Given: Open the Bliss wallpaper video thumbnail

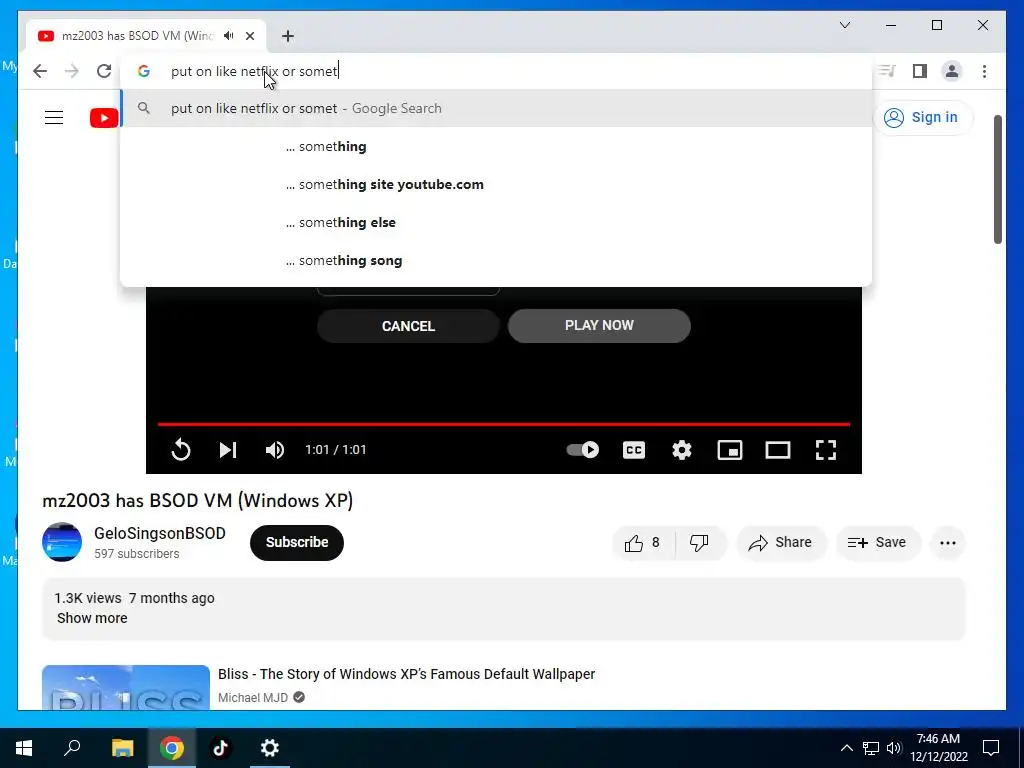Looking at the screenshot, I should pyautogui.click(x=126, y=687).
